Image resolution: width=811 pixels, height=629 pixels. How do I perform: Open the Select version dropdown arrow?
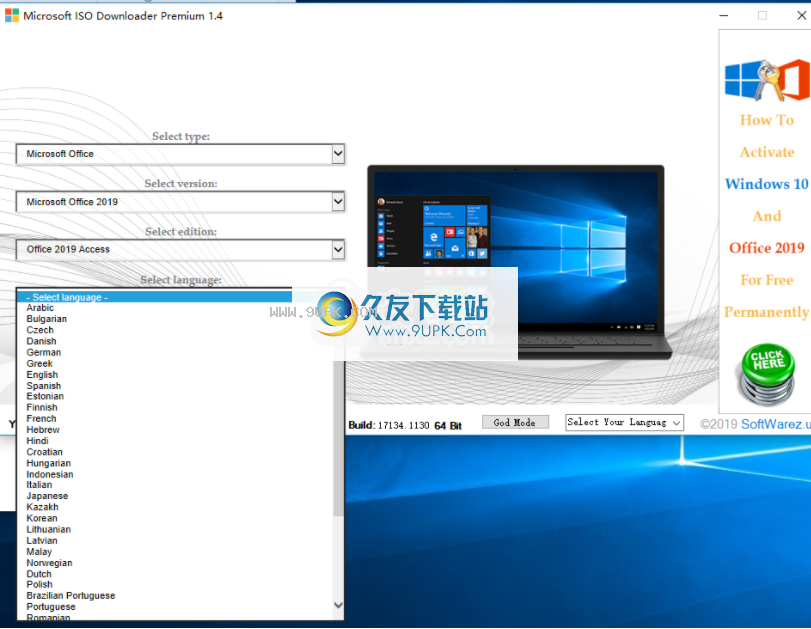[338, 201]
